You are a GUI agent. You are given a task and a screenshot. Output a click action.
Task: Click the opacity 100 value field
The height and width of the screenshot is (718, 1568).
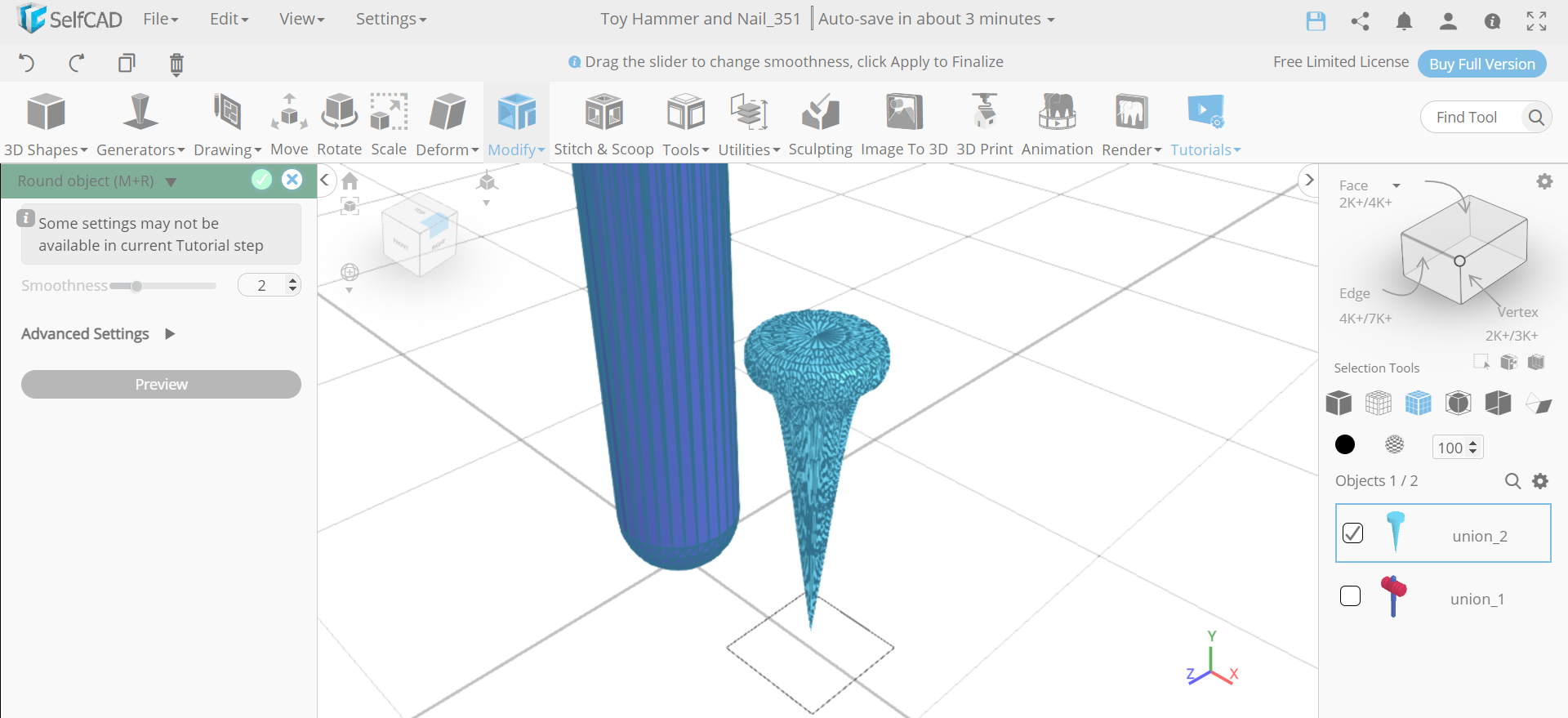1458,447
